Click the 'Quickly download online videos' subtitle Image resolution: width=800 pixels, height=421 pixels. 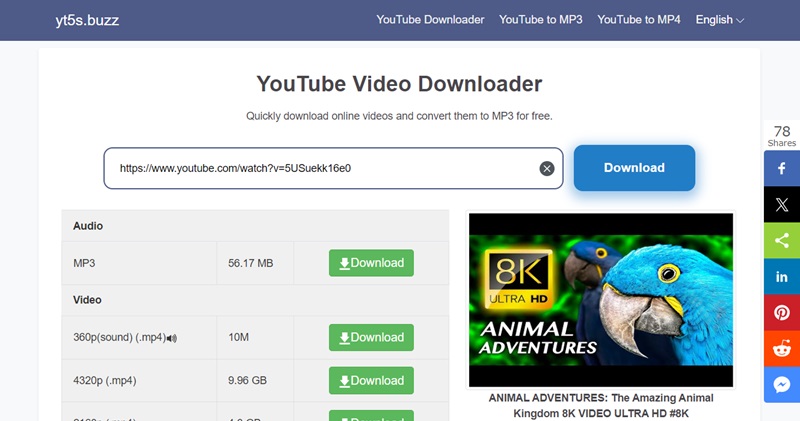click(399, 116)
